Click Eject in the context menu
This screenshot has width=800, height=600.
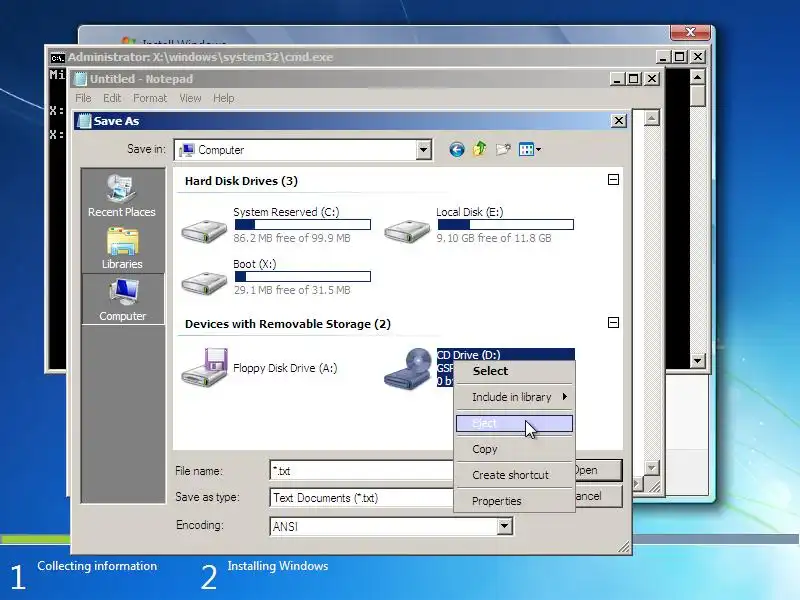tap(514, 423)
